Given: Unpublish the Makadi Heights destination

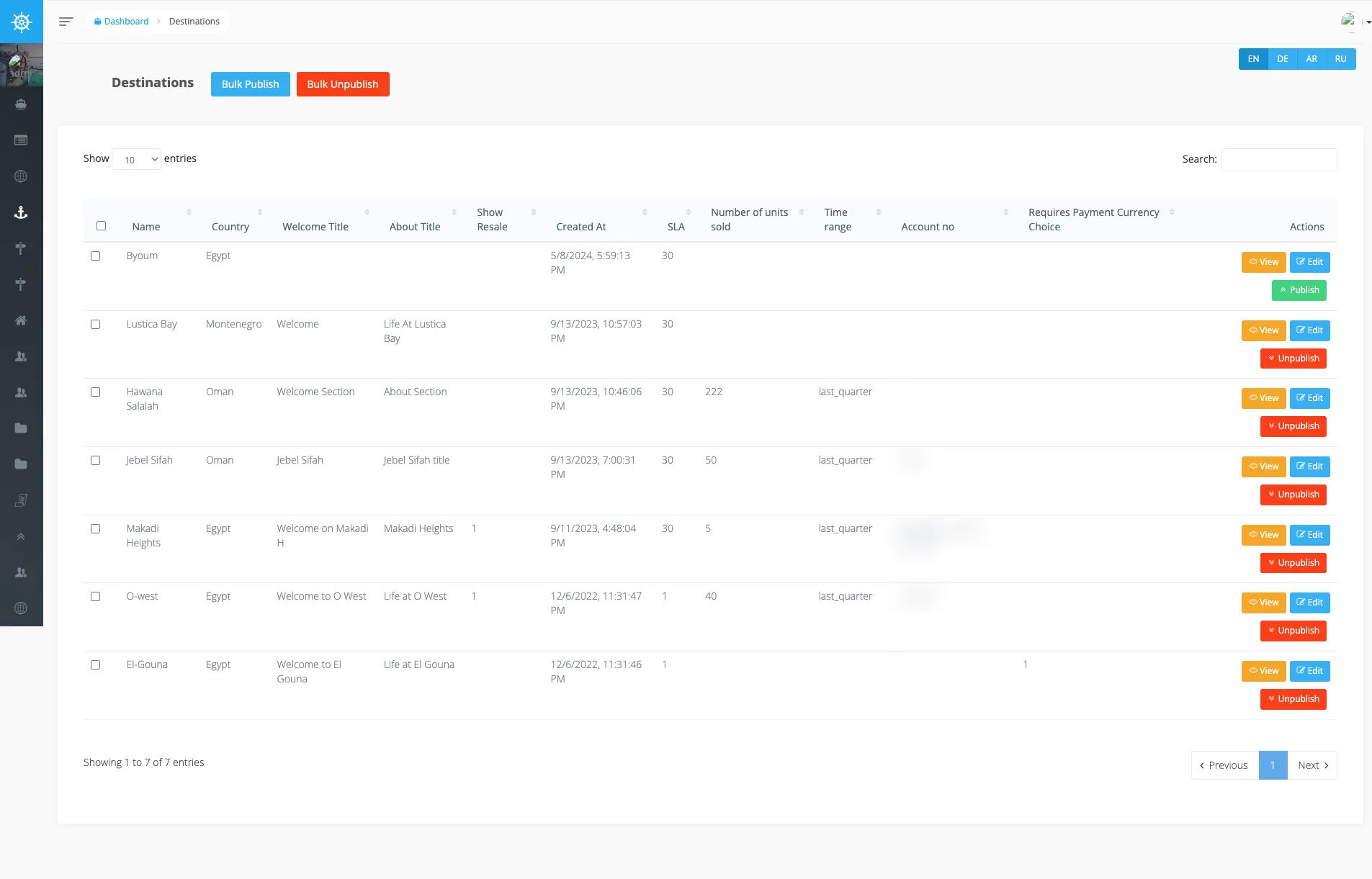Looking at the screenshot, I should point(1293,563).
